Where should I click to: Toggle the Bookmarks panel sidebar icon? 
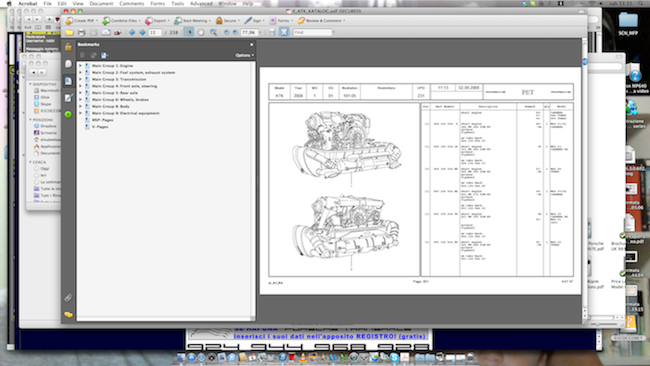coord(68,81)
